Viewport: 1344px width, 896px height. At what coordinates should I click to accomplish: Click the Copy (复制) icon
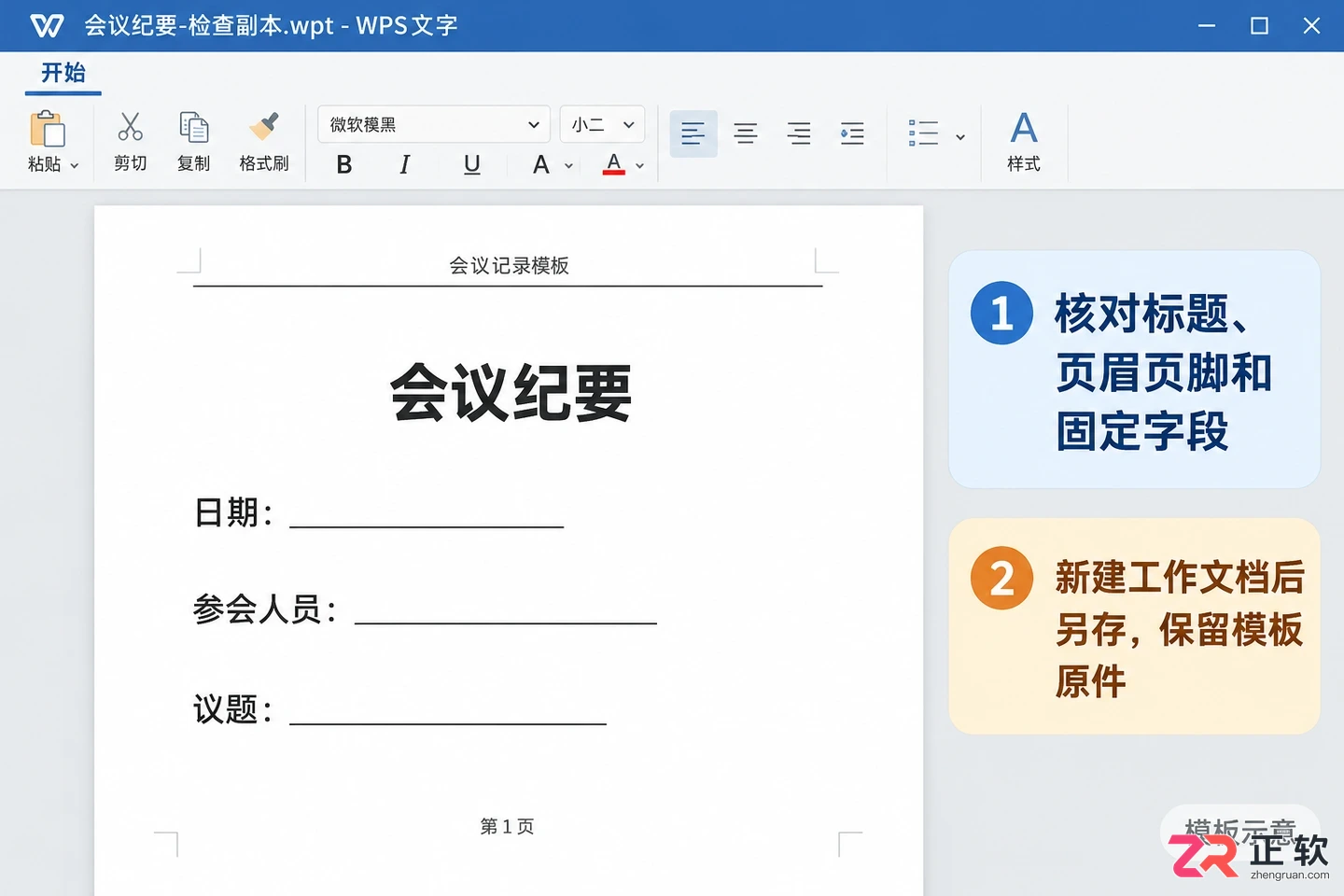tap(194, 126)
